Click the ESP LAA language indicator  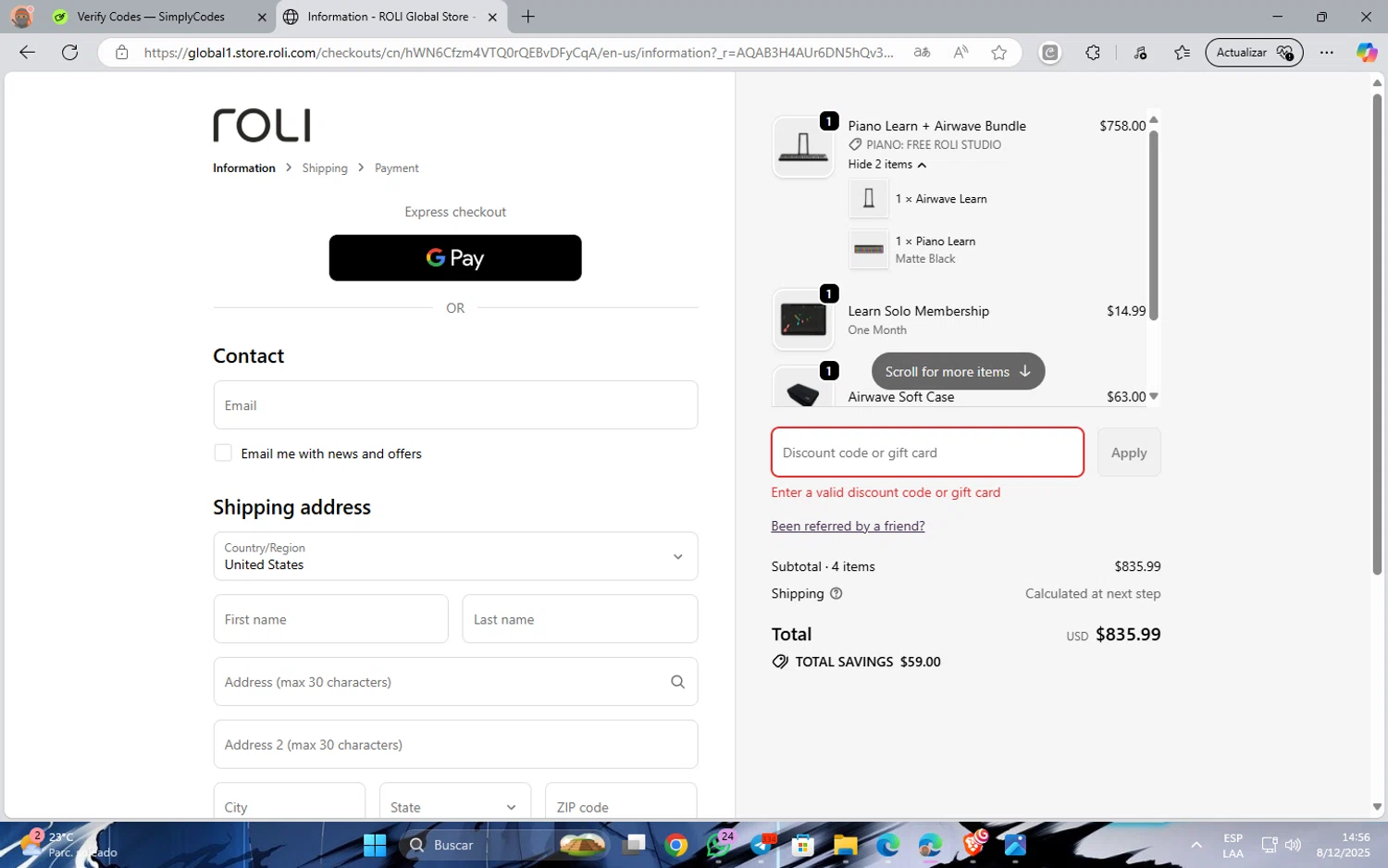click(x=1233, y=845)
